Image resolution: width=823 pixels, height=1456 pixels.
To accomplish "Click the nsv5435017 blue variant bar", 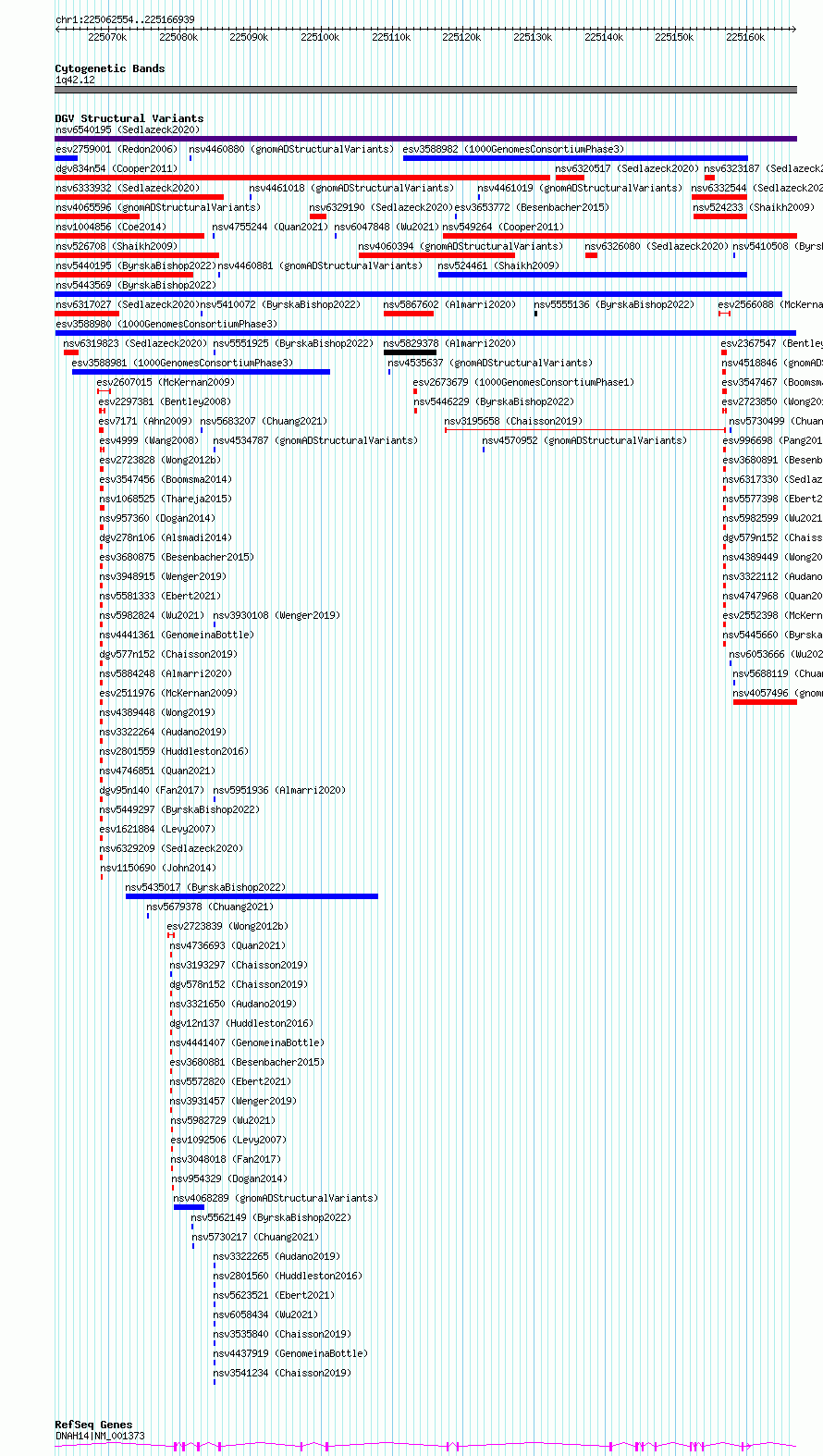I will click(252, 896).
